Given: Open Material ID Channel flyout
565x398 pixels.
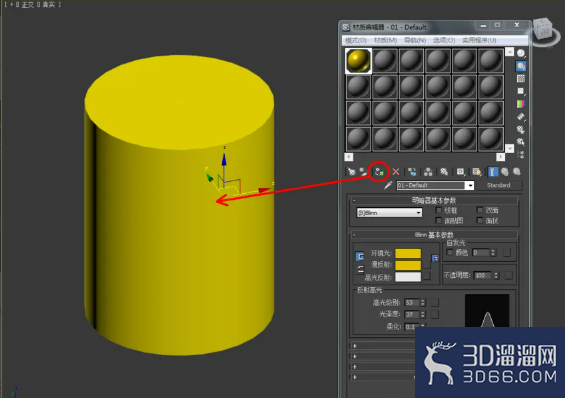Looking at the screenshot, I should pos(461,172).
